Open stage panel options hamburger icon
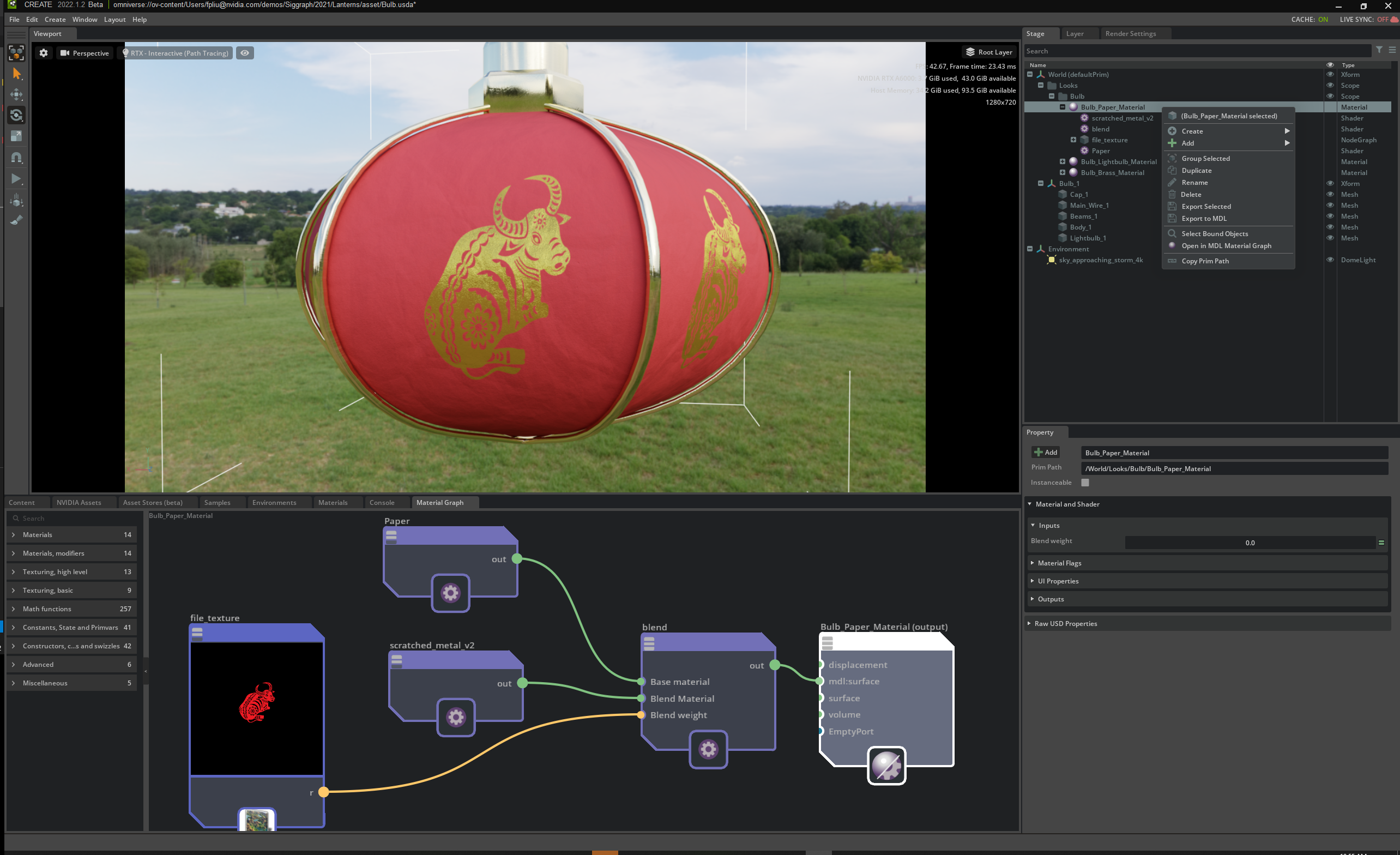The height and width of the screenshot is (855, 1400). click(1392, 50)
